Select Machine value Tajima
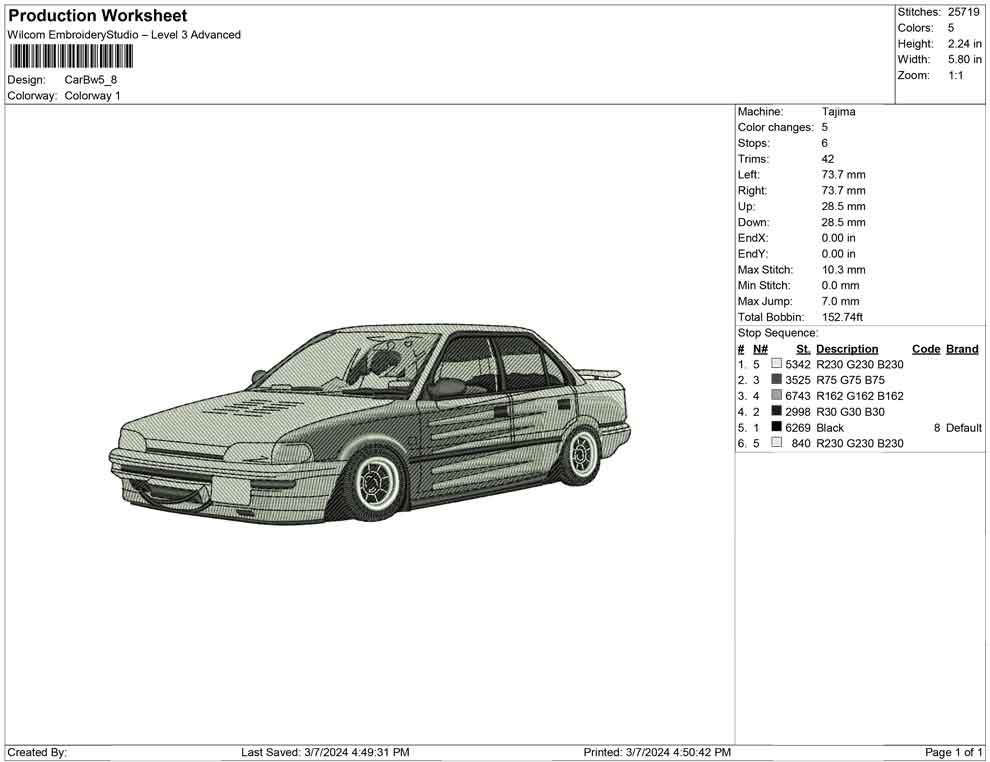Image resolution: width=990 pixels, height=762 pixels. tap(838, 112)
